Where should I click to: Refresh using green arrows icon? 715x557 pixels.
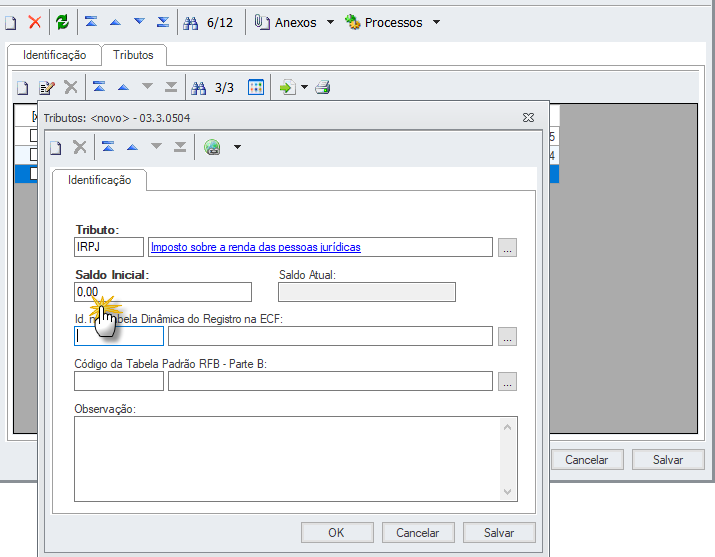[x=62, y=22]
